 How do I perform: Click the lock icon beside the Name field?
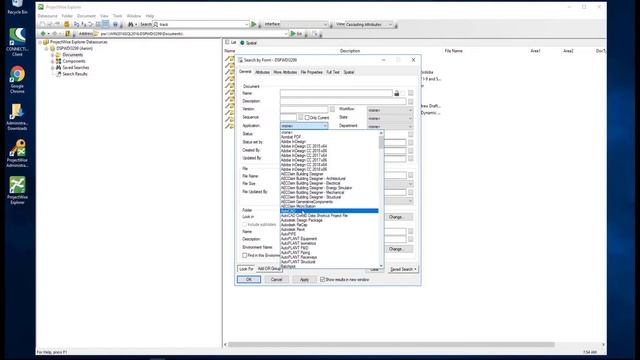click(396, 93)
